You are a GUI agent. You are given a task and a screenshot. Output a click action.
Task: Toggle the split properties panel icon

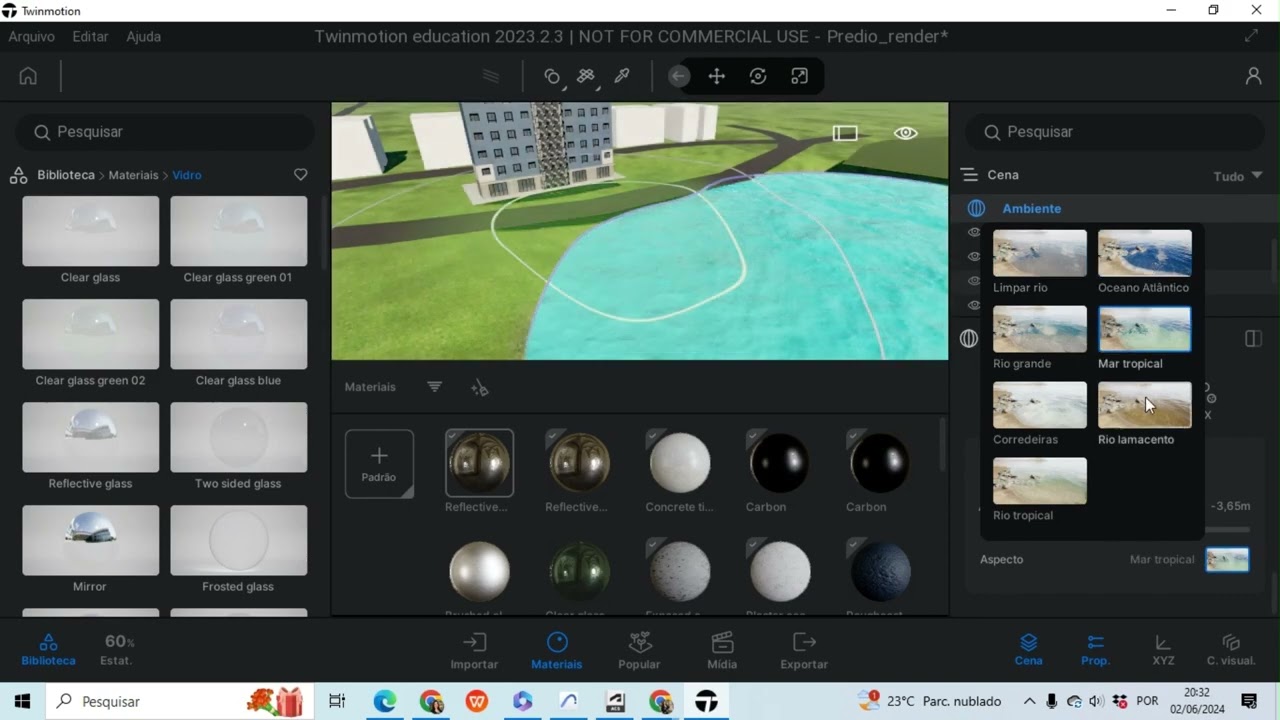1253,339
